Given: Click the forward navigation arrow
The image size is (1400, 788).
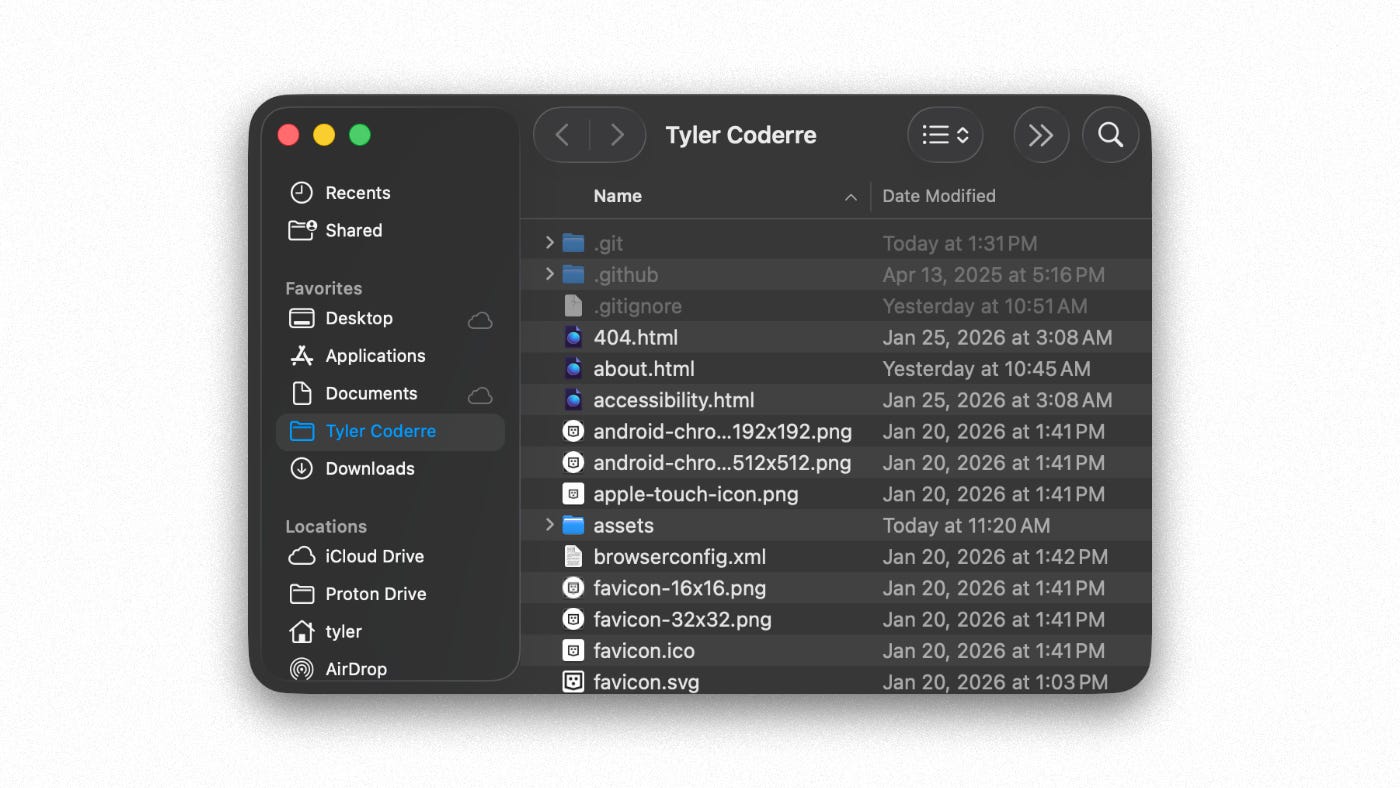Looking at the screenshot, I should (617, 134).
